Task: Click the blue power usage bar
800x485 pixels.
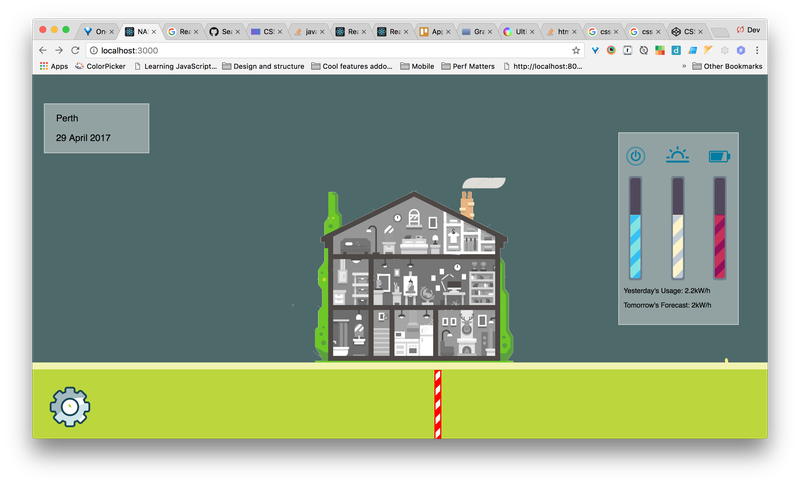Action: tap(635, 228)
